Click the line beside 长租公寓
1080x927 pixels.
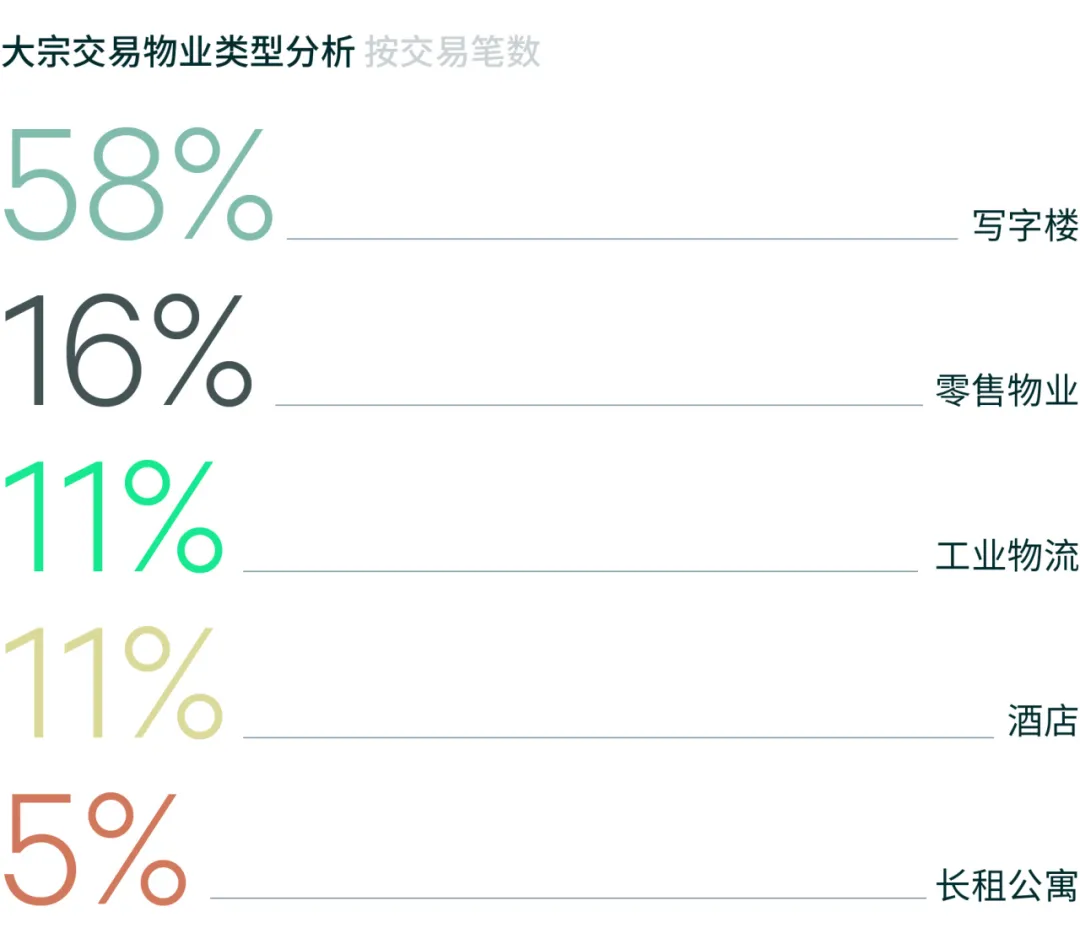pyautogui.click(x=568, y=897)
